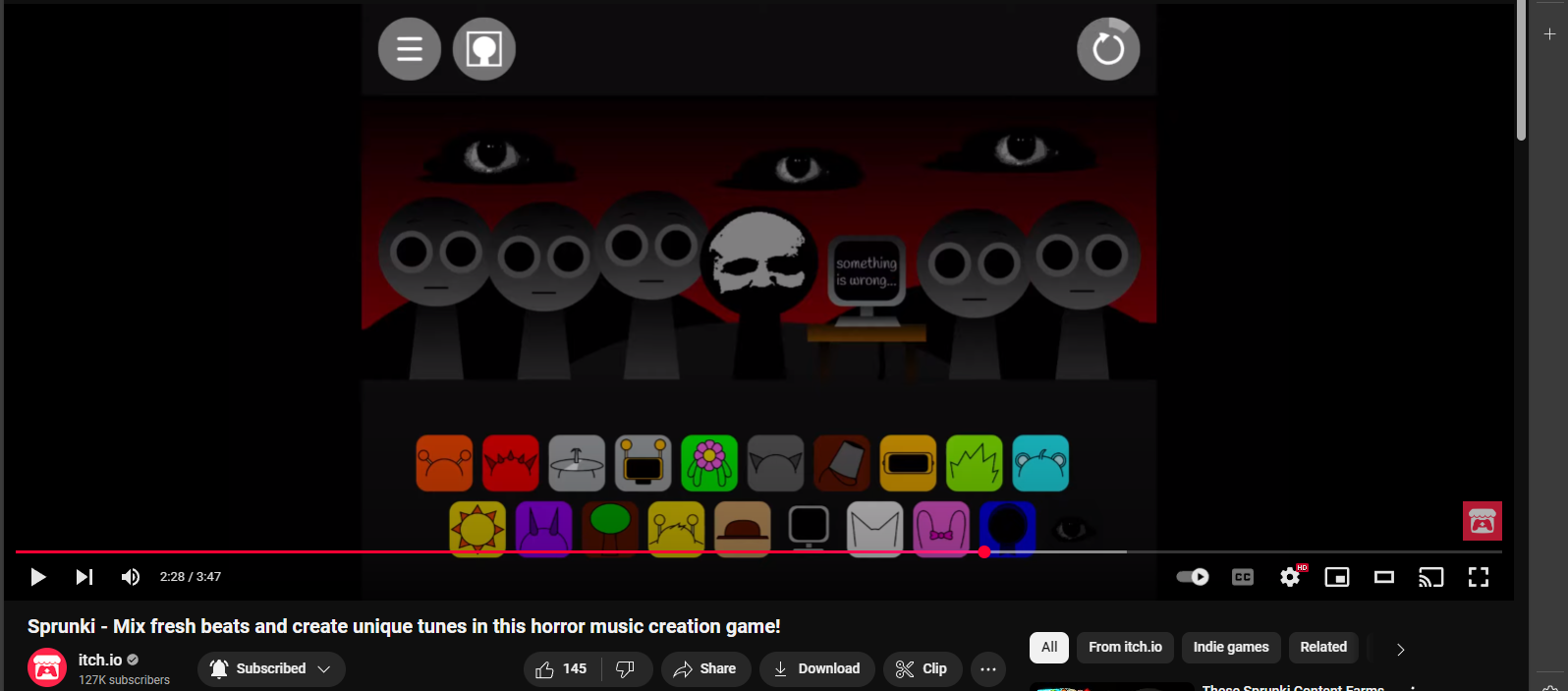Like the video with 145 likes

coord(561,668)
